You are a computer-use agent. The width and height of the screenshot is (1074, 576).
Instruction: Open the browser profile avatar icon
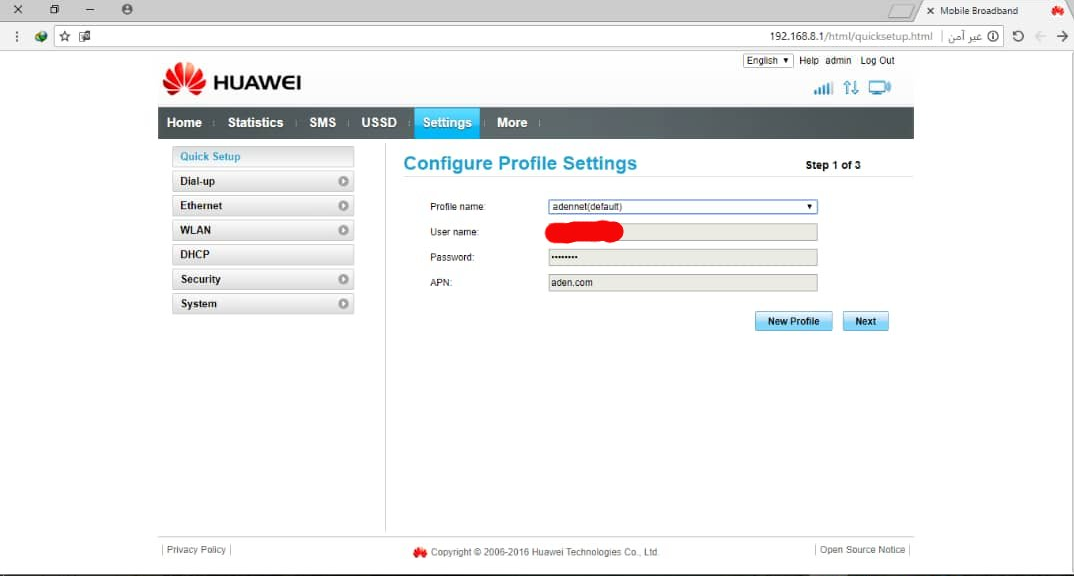click(x=127, y=10)
